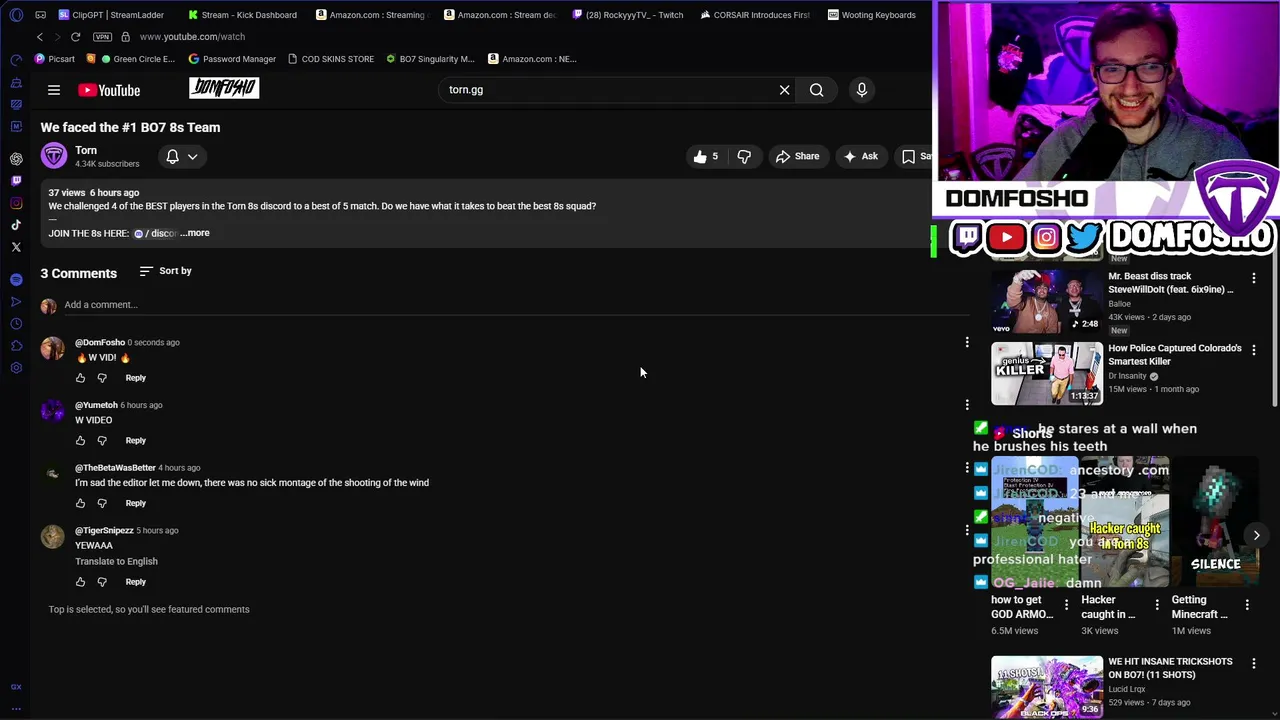Viewport: 1280px width, 720px height.
Task: Go to YouTube home via logo
Action: pos(109,90)
